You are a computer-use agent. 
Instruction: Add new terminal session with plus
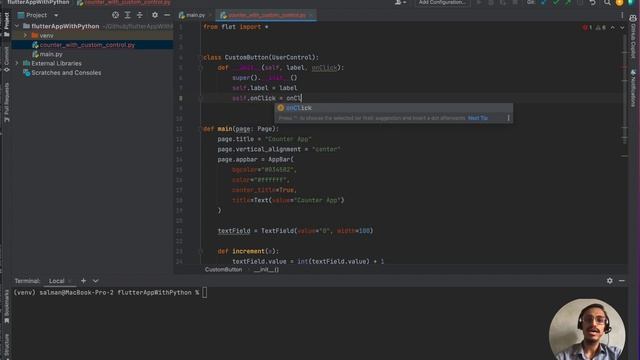(x=83, y=280)
